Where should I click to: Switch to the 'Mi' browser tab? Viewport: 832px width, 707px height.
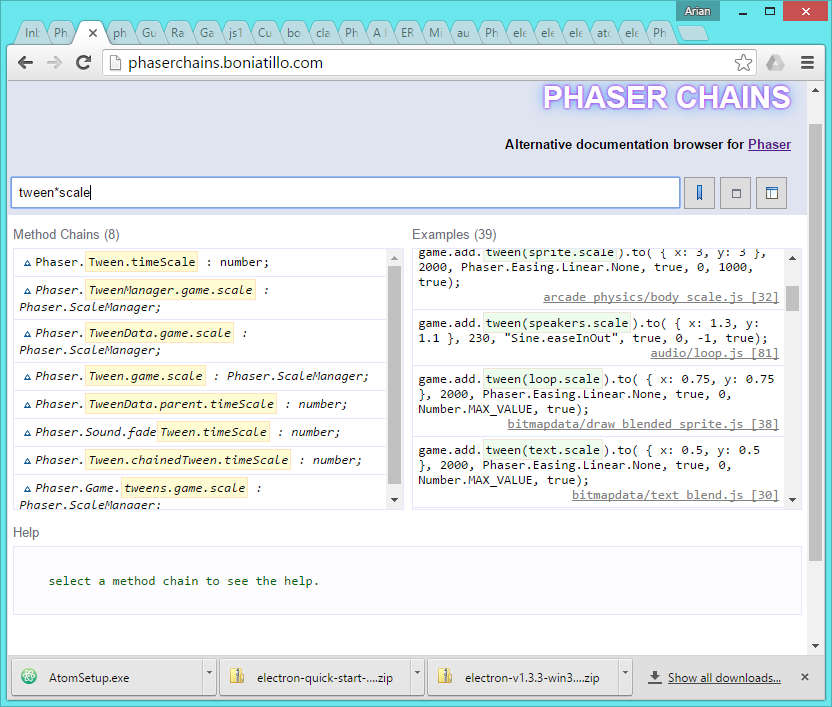coord(436,33)
